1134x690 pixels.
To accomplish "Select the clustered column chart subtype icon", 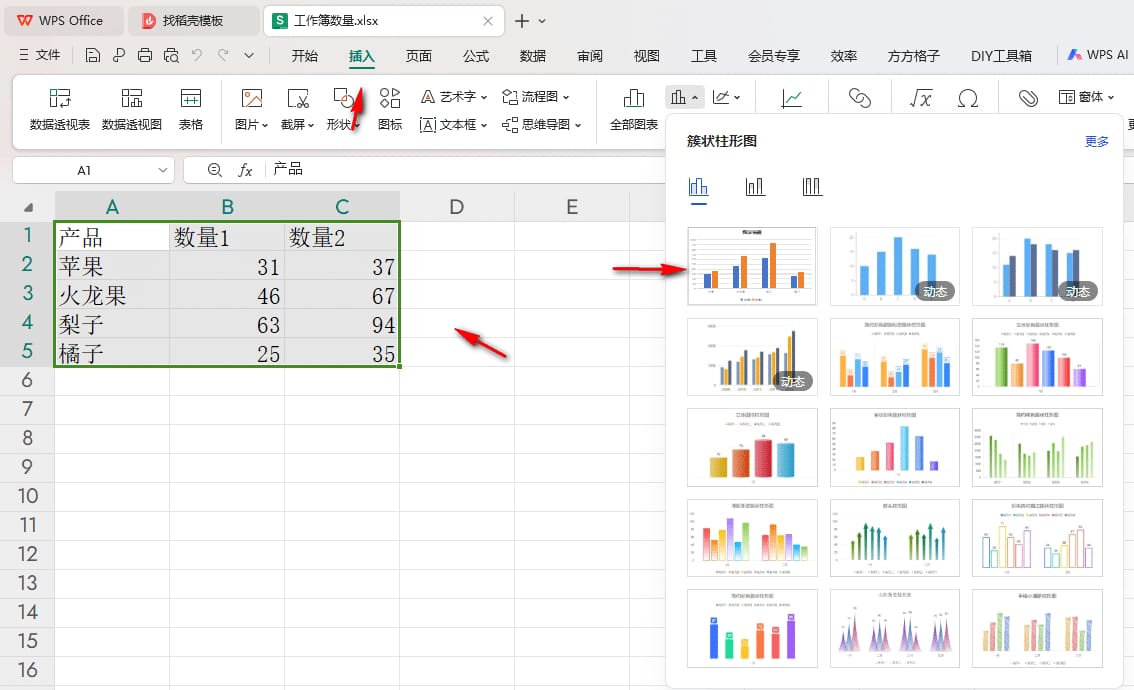I will click(698, 187).
